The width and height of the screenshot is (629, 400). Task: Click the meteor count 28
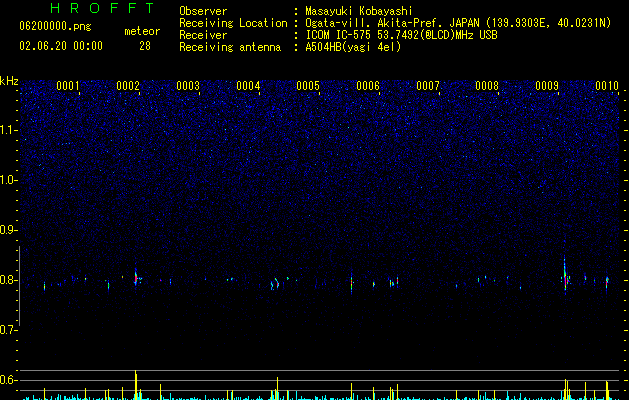pyautogui.click(x=145, y=46)
